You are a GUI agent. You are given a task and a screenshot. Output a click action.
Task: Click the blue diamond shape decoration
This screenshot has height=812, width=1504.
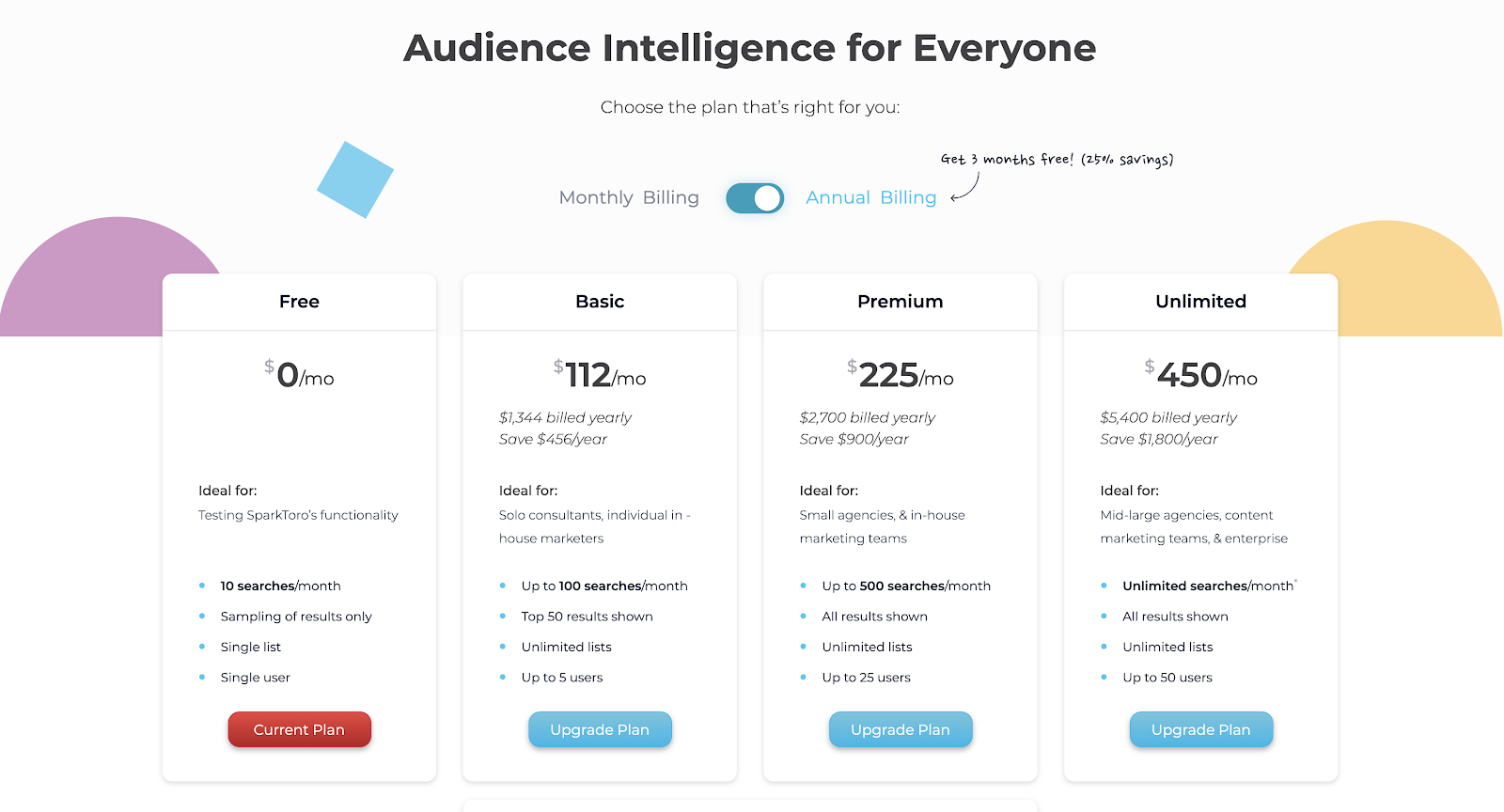tap(355, 180)
